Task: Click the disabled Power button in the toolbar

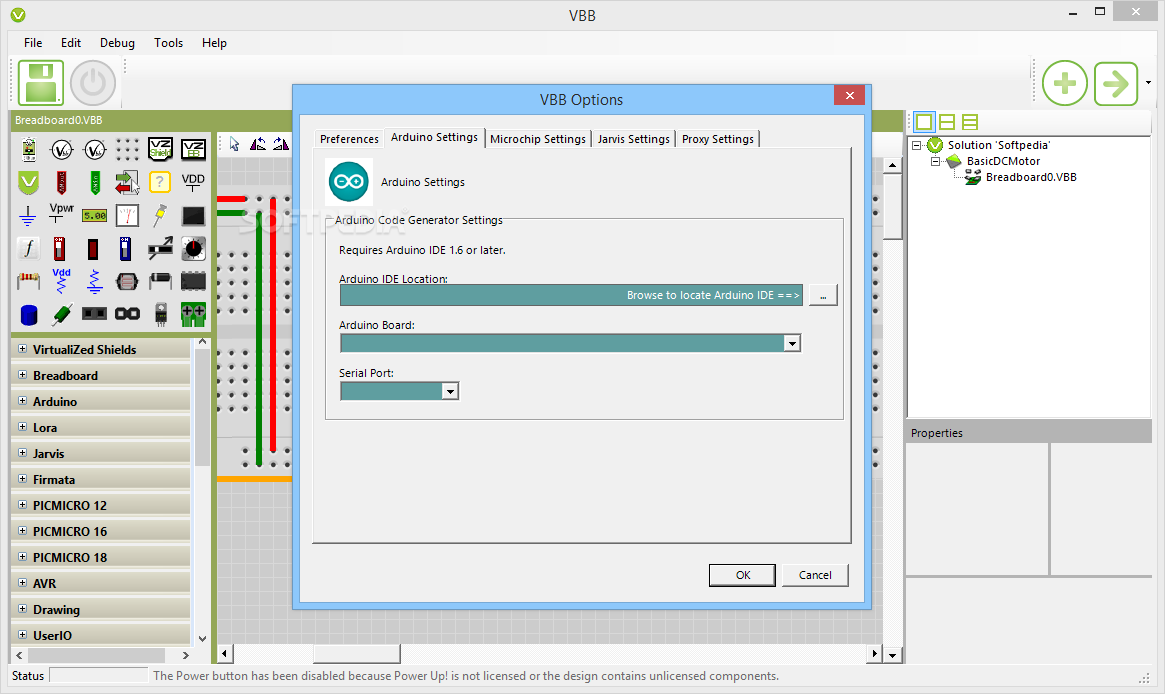Action: point(93,82)
